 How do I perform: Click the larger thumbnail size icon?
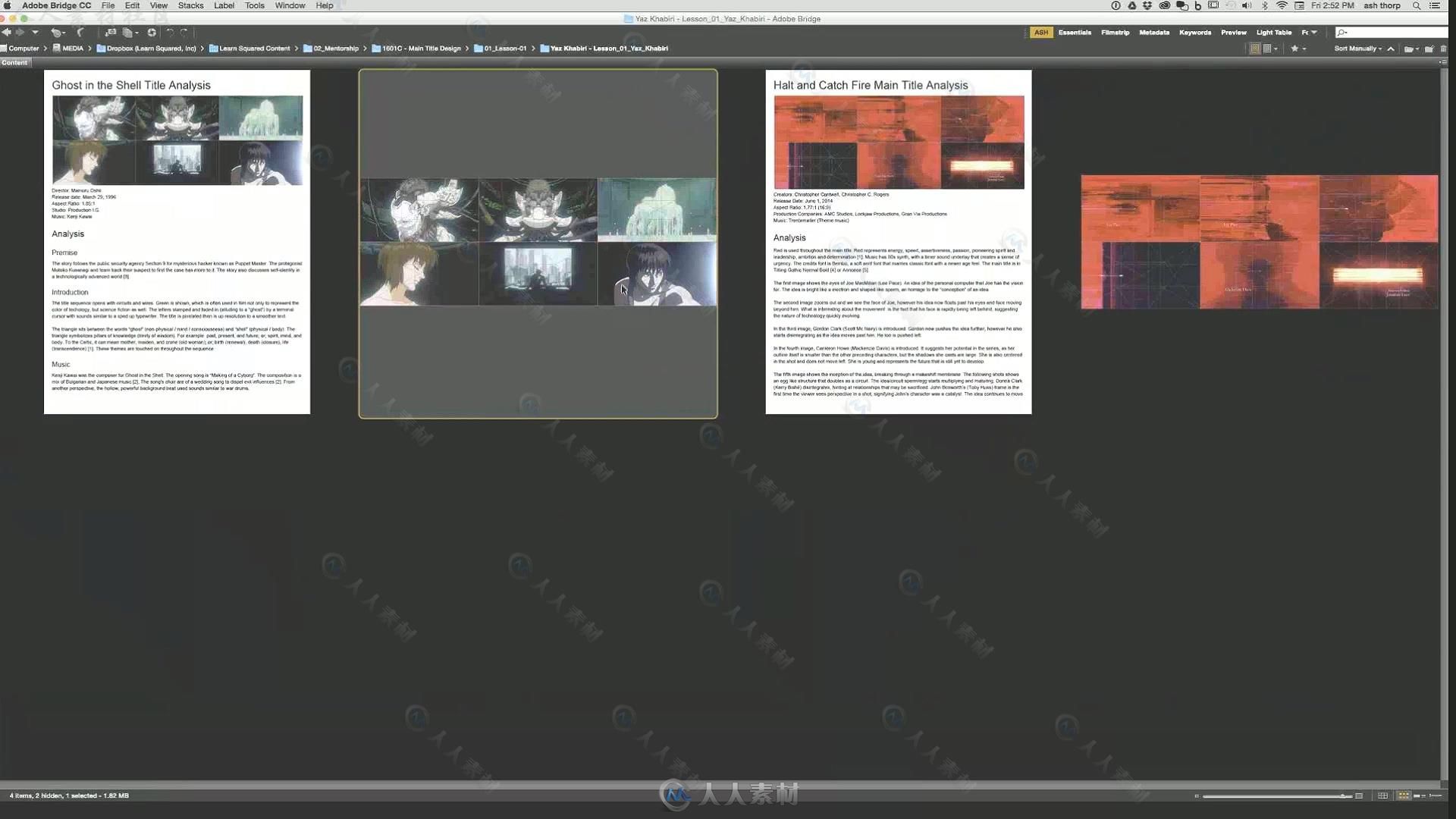click(1359, 795)
